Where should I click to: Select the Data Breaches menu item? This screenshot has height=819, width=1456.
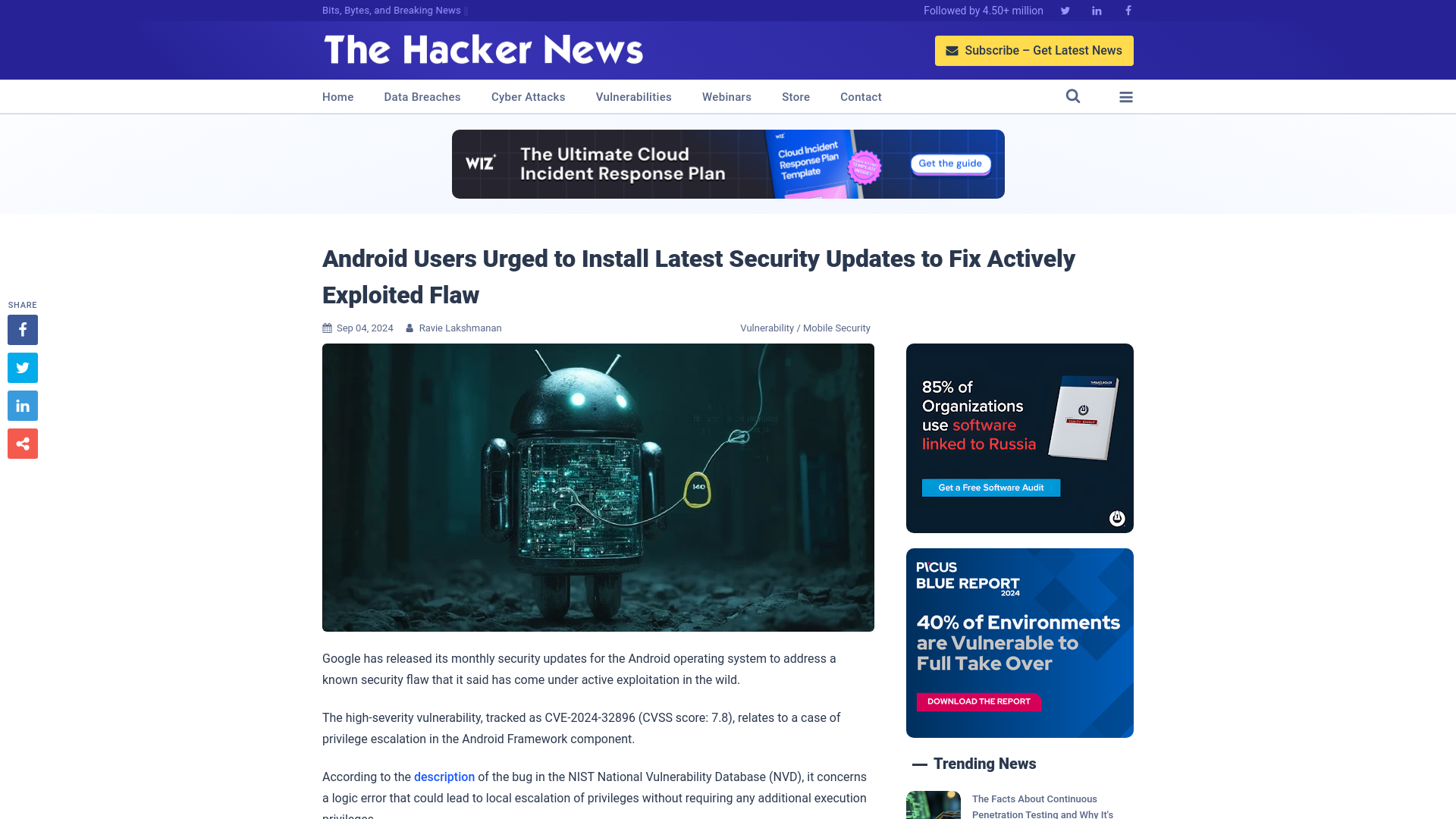click(x=422, y=96)
